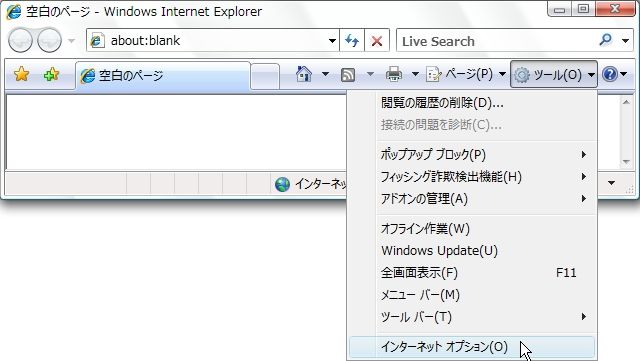Toggle オフライン作業(W) menu item
The image size is (640, 361).
[x=473, y=228]
